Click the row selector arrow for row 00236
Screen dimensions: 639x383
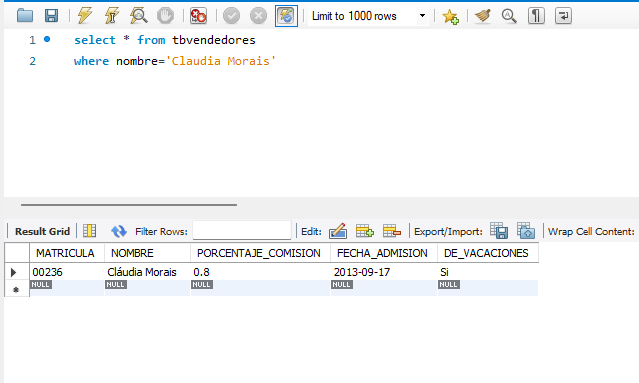pos(13,272)
